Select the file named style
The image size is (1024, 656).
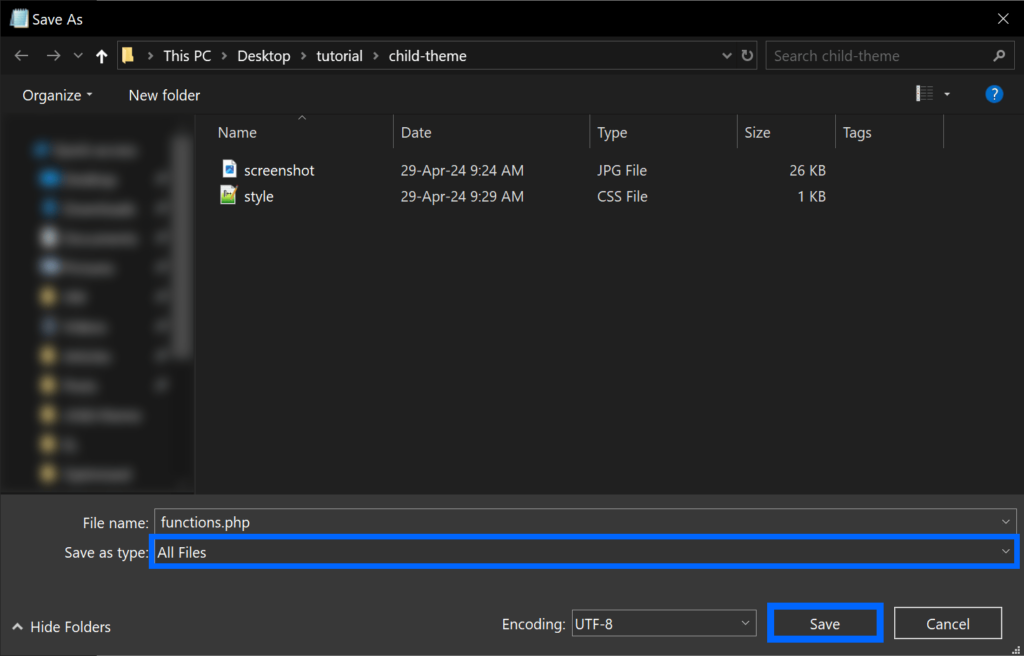coord(259,197)
